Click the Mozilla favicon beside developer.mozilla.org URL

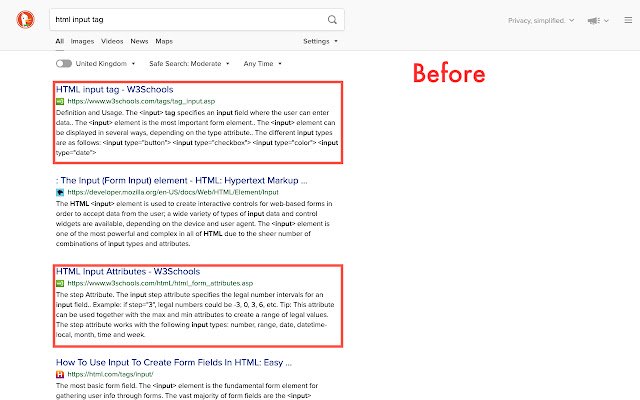pyautogui.click(x=60, y=192)
